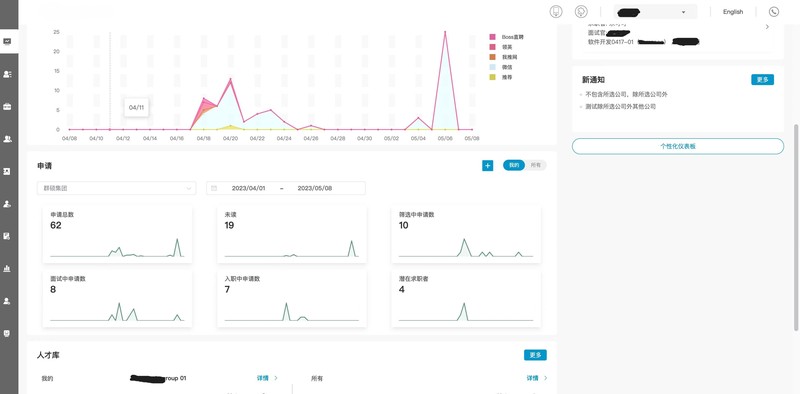Click the Boss直聘 pink legend swatch

click(x=492, y=37)
